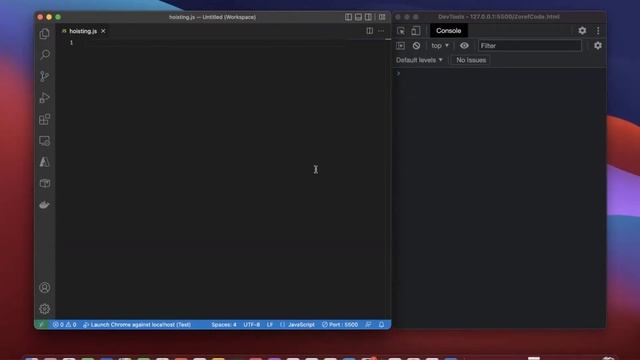This screenshot has height=360, width=640.
Task: Select the Console tab in DevTools
Action: (x=449, y=31)
